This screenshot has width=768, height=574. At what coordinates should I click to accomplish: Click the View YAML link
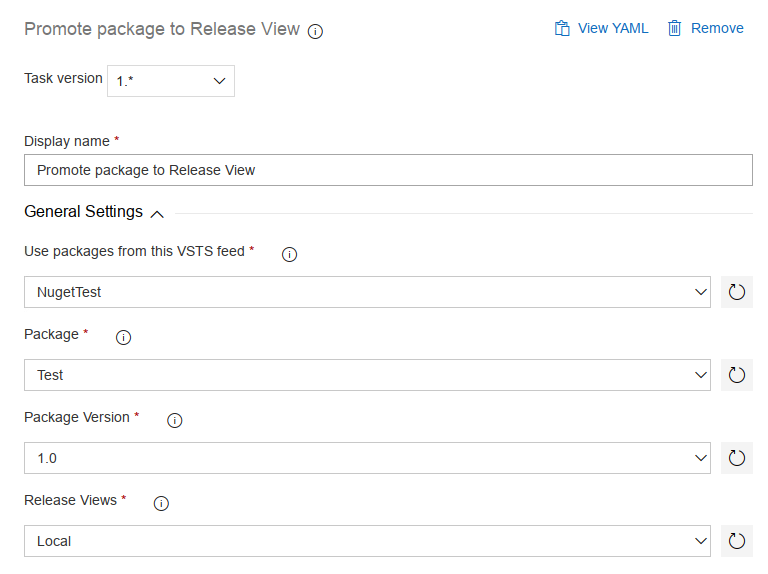click(612, 28)
